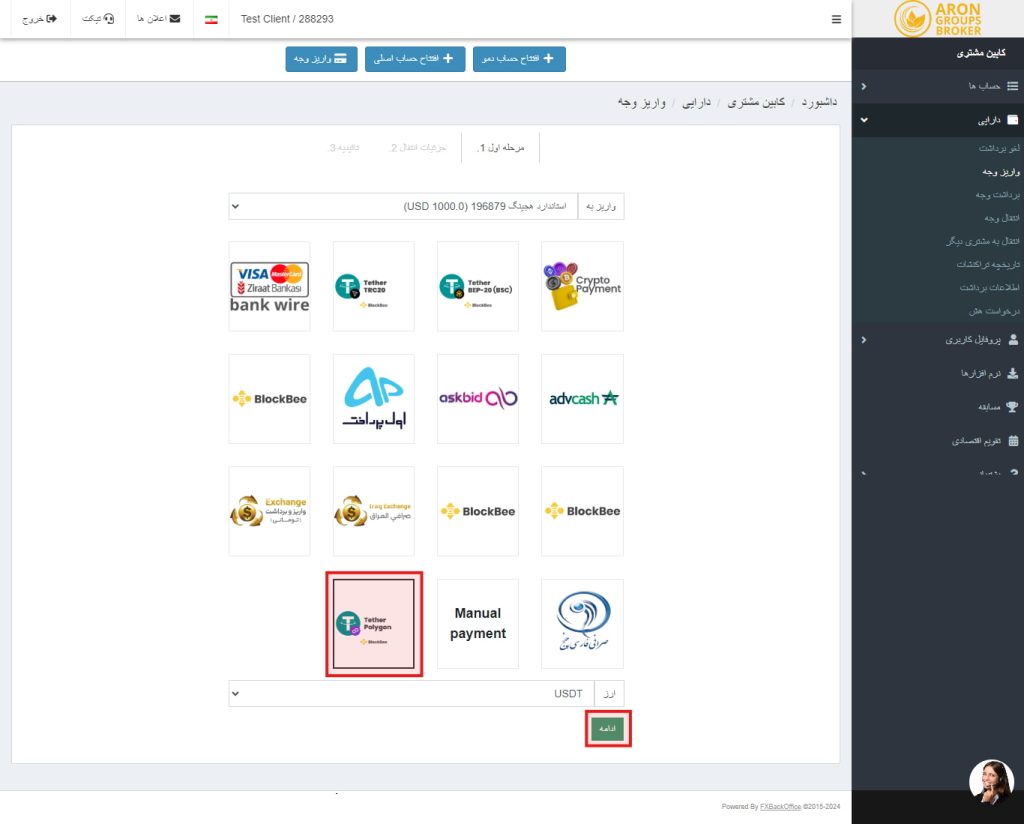This screenshot has height=824, width=1024.
Task: Open the FXBackOffice footer link
Action: tap(780, 806)
